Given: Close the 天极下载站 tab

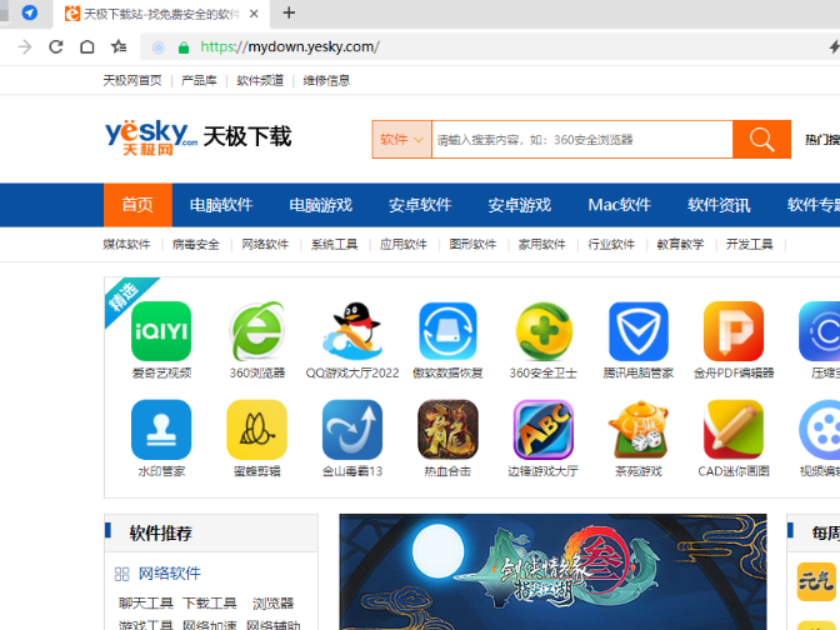Looking at the screenshot, I should (254, 14).
